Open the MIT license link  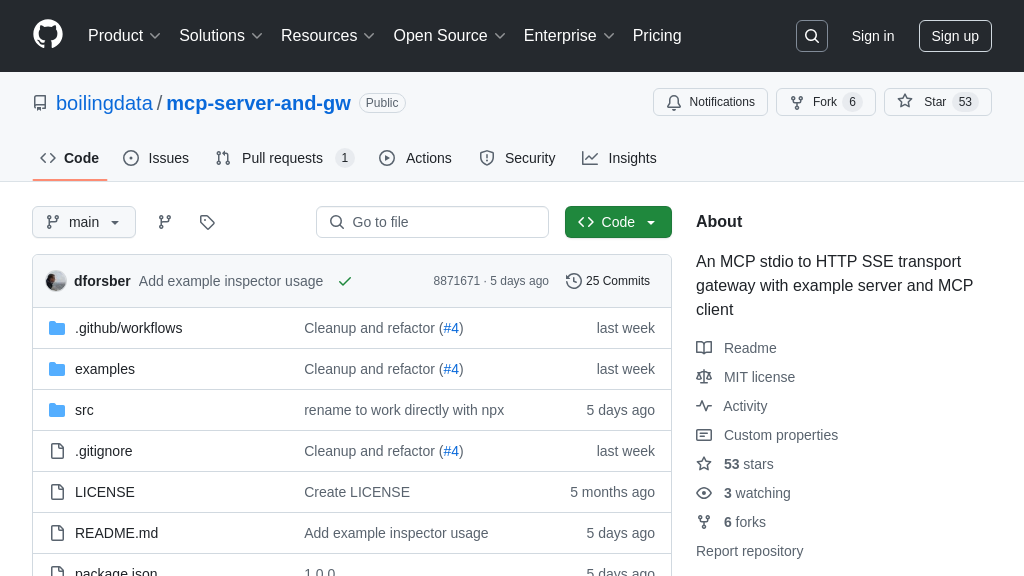click(x=759, y=377)
